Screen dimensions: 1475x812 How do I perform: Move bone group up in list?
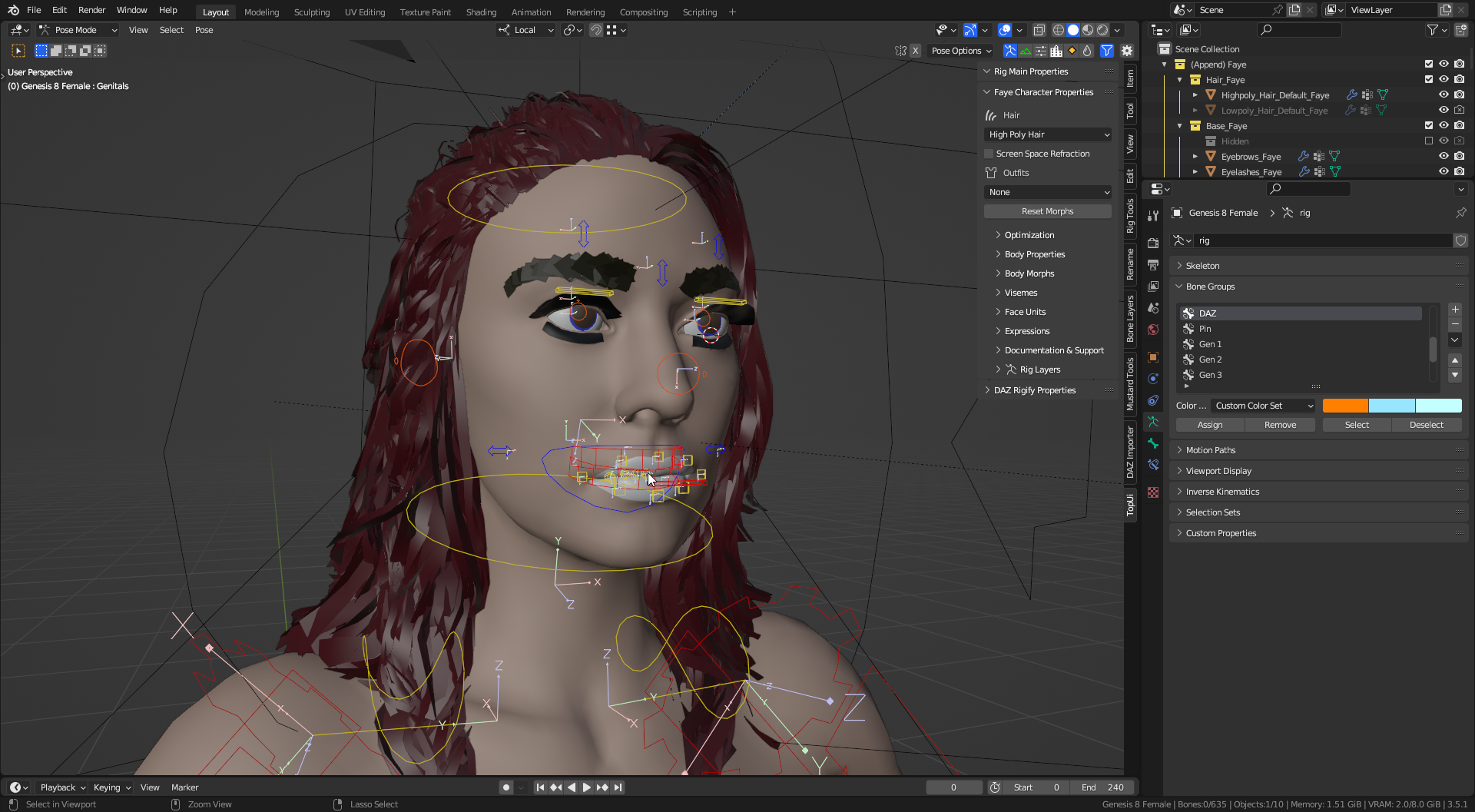click(1454, 360)
